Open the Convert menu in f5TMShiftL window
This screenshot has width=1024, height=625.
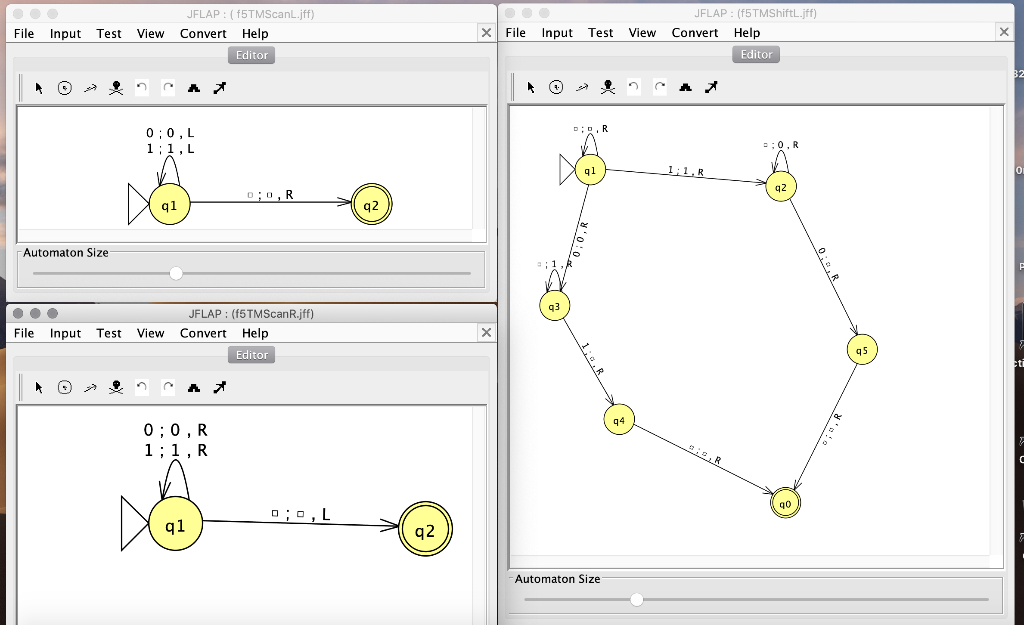[x=694, y=32]
